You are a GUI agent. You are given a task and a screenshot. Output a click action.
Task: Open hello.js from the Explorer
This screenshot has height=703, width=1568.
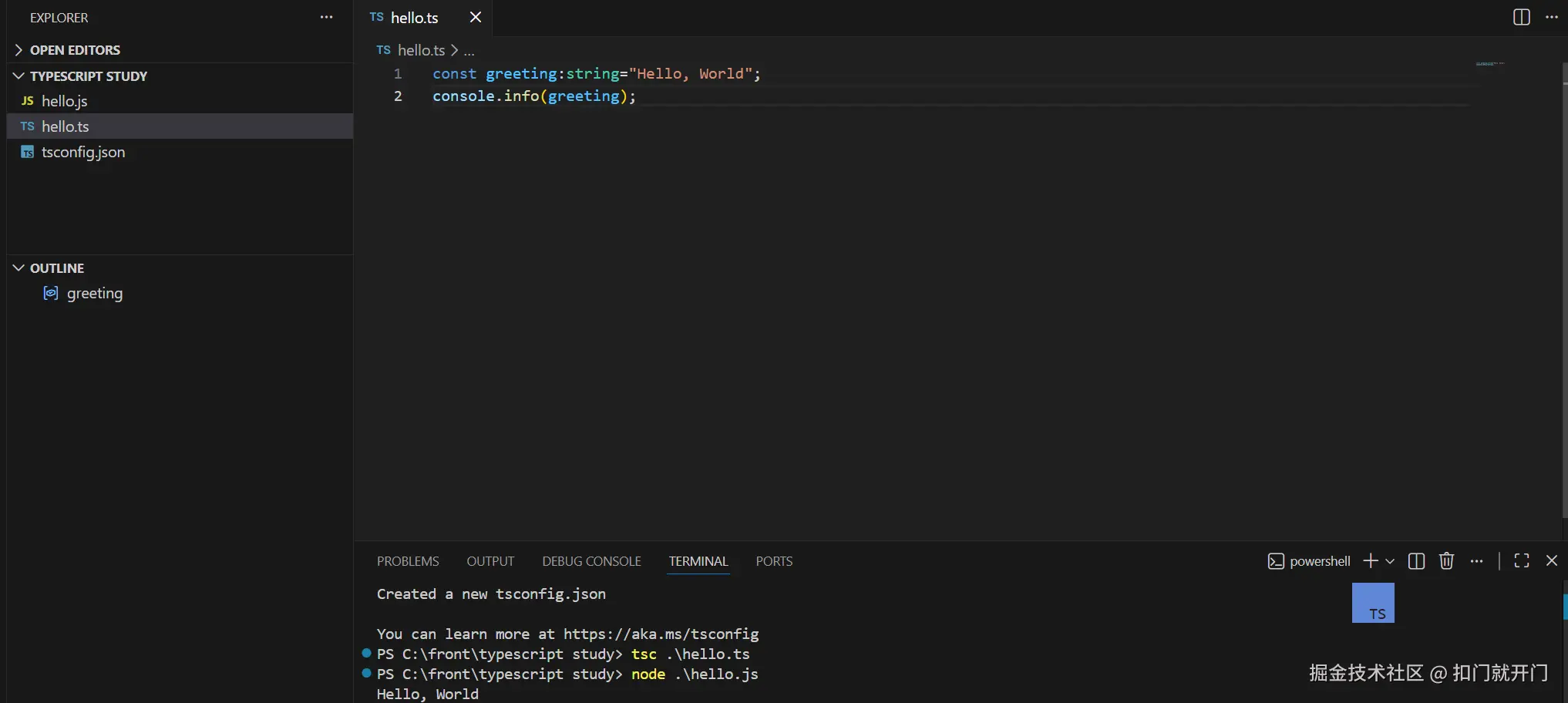(180, 101)
